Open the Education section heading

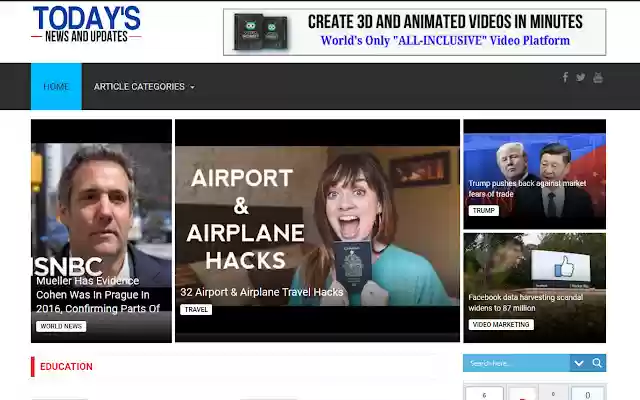pyautogui.click(x=66, y=367)
